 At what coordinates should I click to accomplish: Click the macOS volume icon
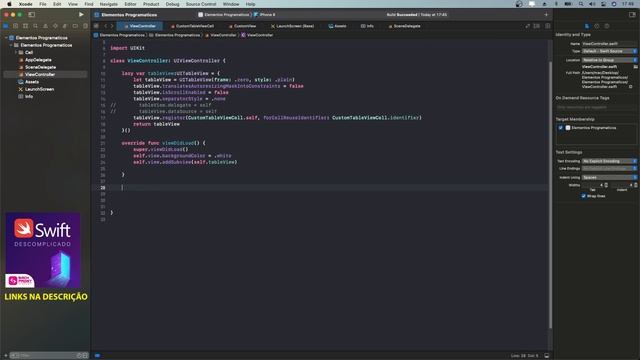pyautogui.click(x=592, y=4)
